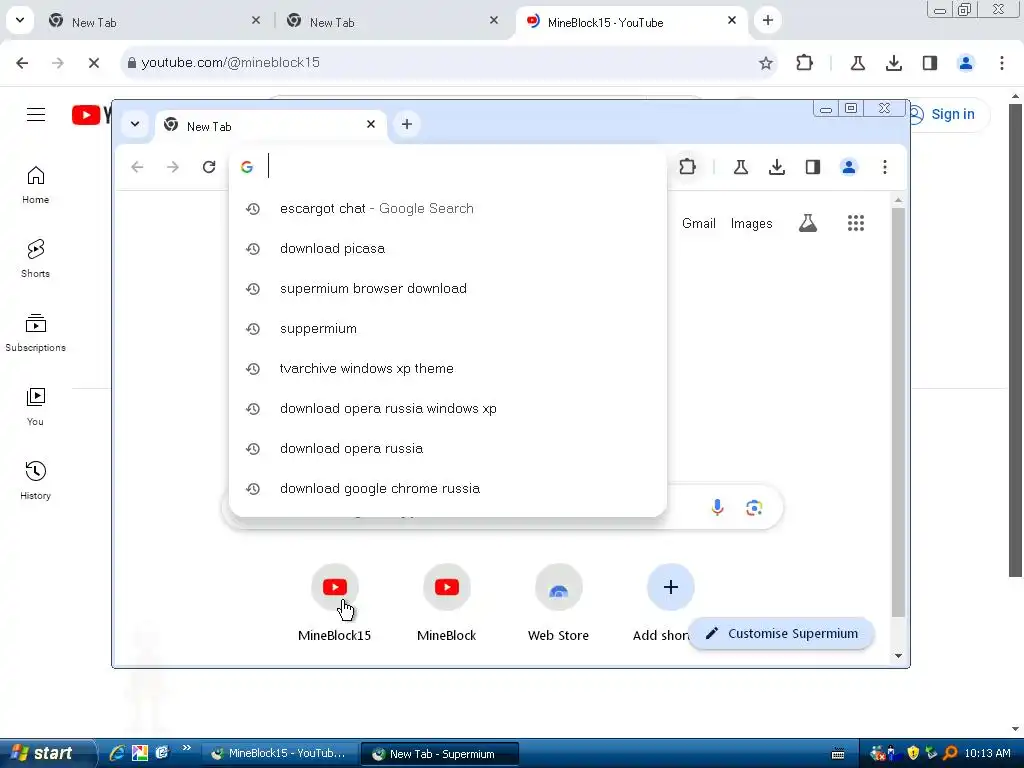Open Downloads in back window toolbar

(x=893, y=63)
